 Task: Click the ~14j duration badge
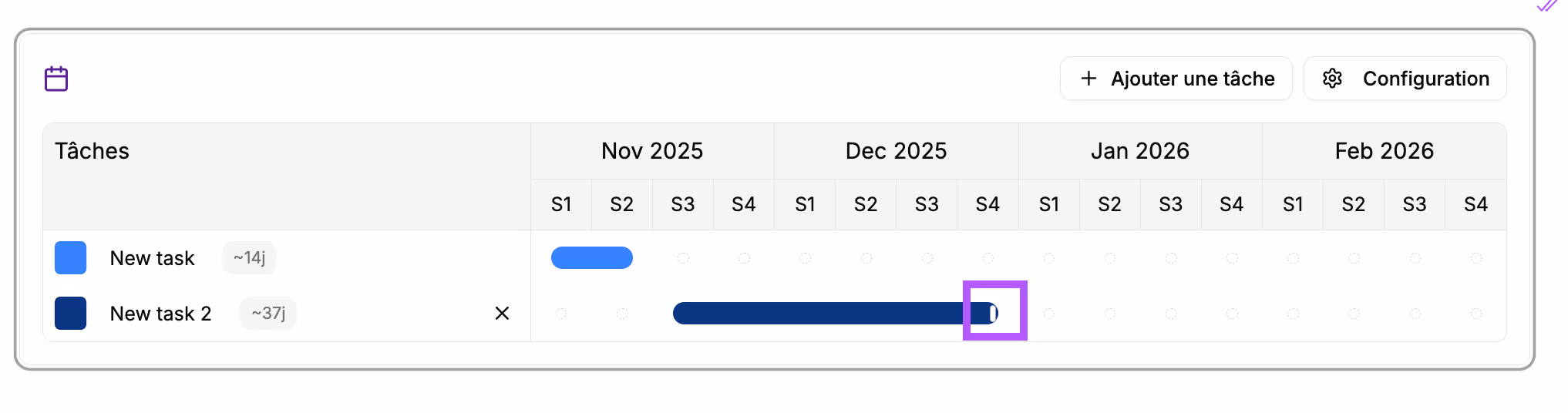tap(249, 258)
